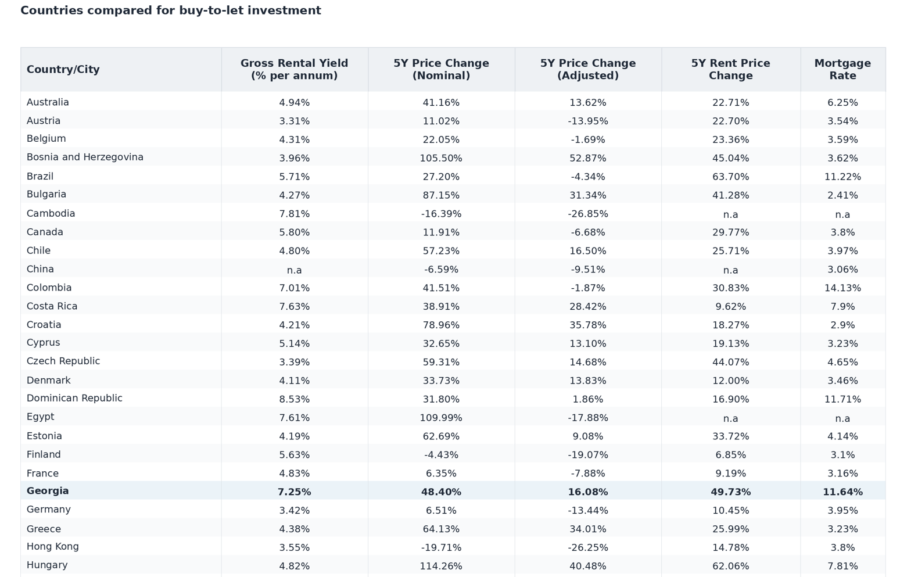This screenshot has height=577, width=900.
Task: Open the Australia country row
Action: click(x=453, y=102)
